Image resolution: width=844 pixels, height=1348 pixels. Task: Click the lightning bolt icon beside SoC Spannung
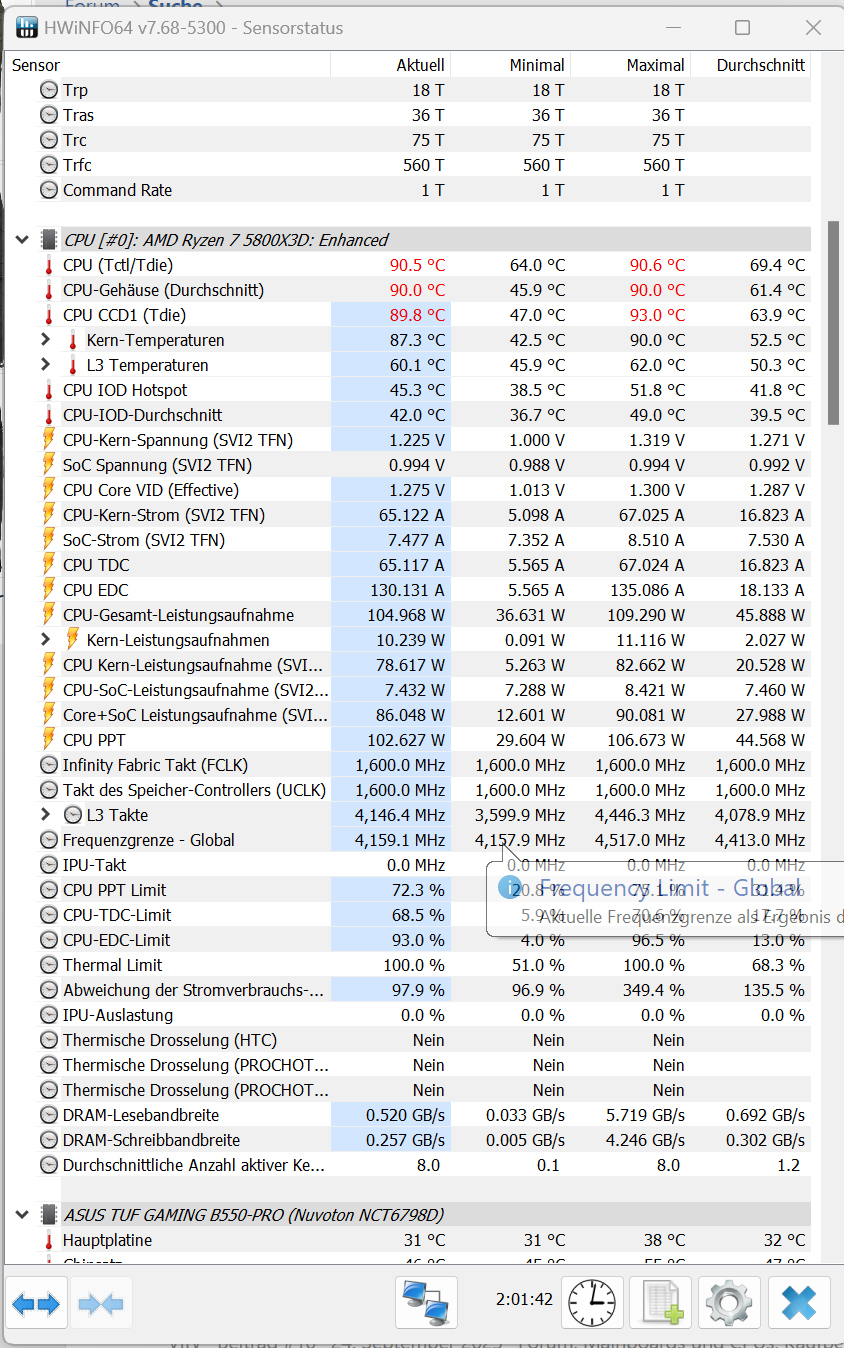coord(47,465)
